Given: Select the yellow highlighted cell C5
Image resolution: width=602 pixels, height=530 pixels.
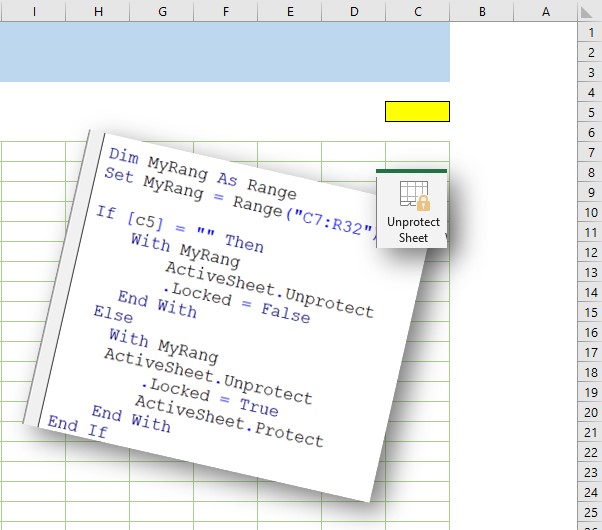Looking at the screenshot, I should (x=417, y=111).
